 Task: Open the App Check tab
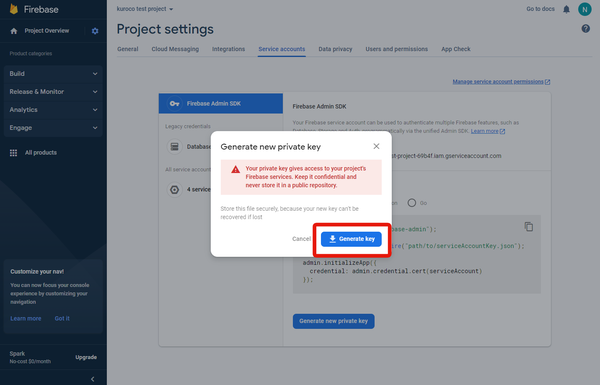(456, 49)
